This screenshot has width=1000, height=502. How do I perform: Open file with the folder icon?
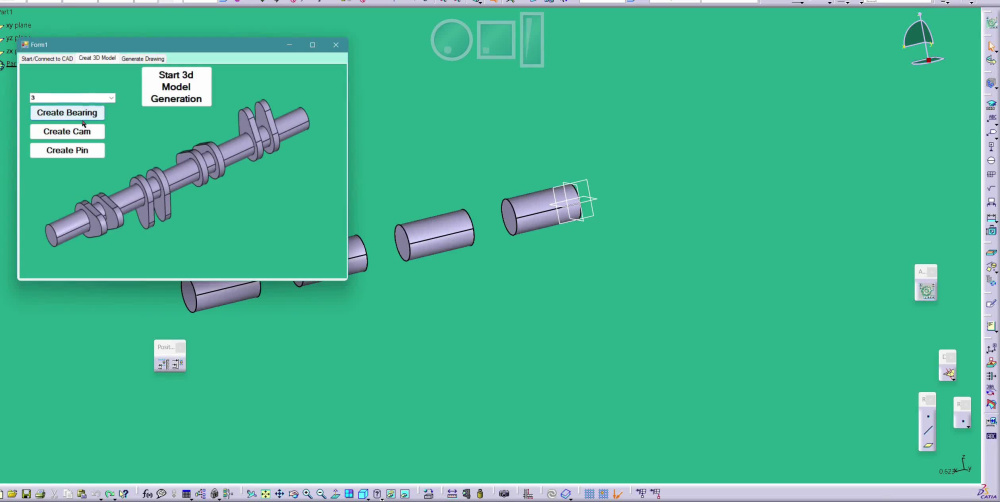click(12, 494)
